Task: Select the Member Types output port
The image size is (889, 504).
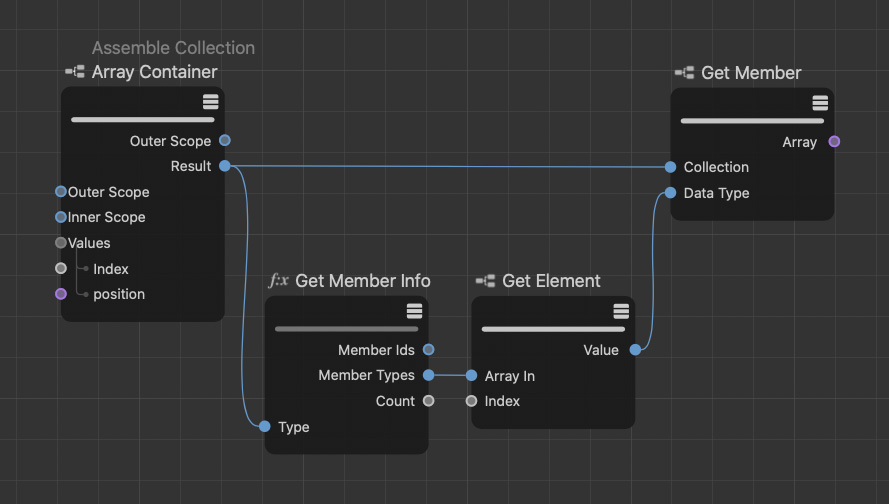Action: click(x=429, y=375)
